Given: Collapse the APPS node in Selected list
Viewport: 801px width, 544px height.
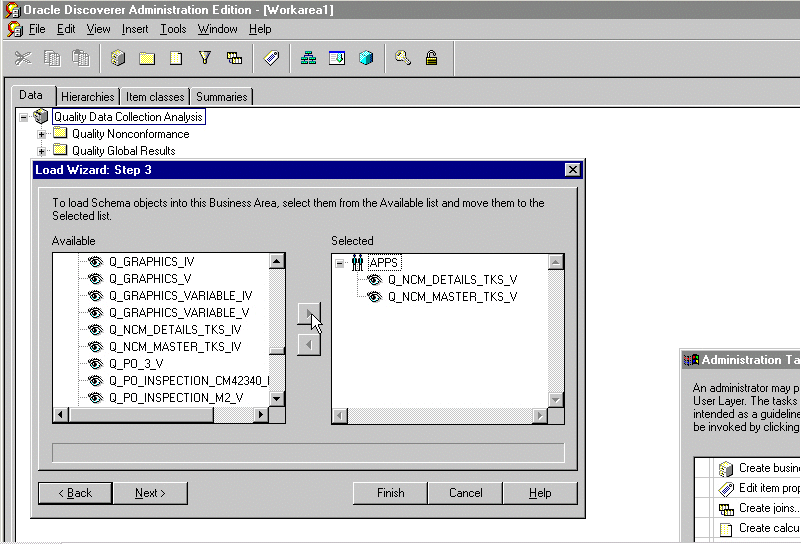Looking at the screenshot, I should 340,264.
